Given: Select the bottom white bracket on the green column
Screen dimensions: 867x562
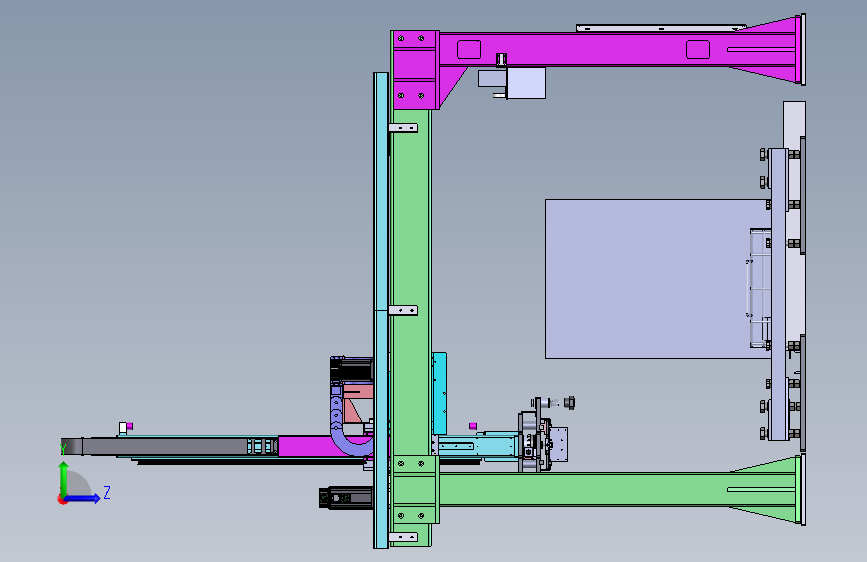Looking at the screenshot, I should [403, 537].
